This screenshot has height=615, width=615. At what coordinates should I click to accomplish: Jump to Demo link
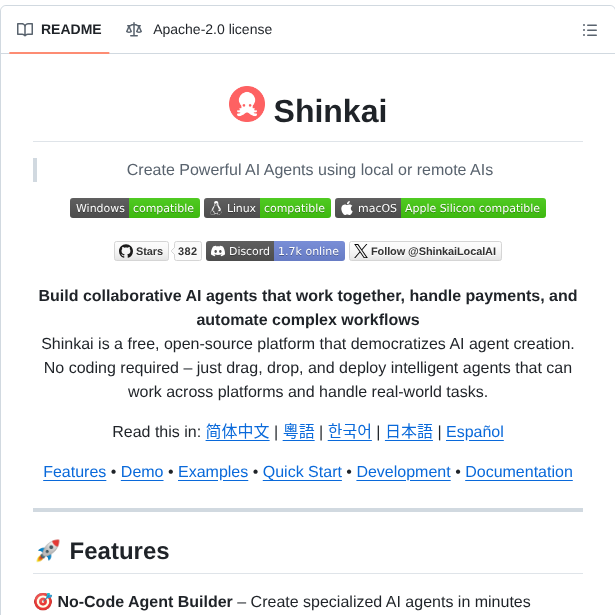coord(142,472)
